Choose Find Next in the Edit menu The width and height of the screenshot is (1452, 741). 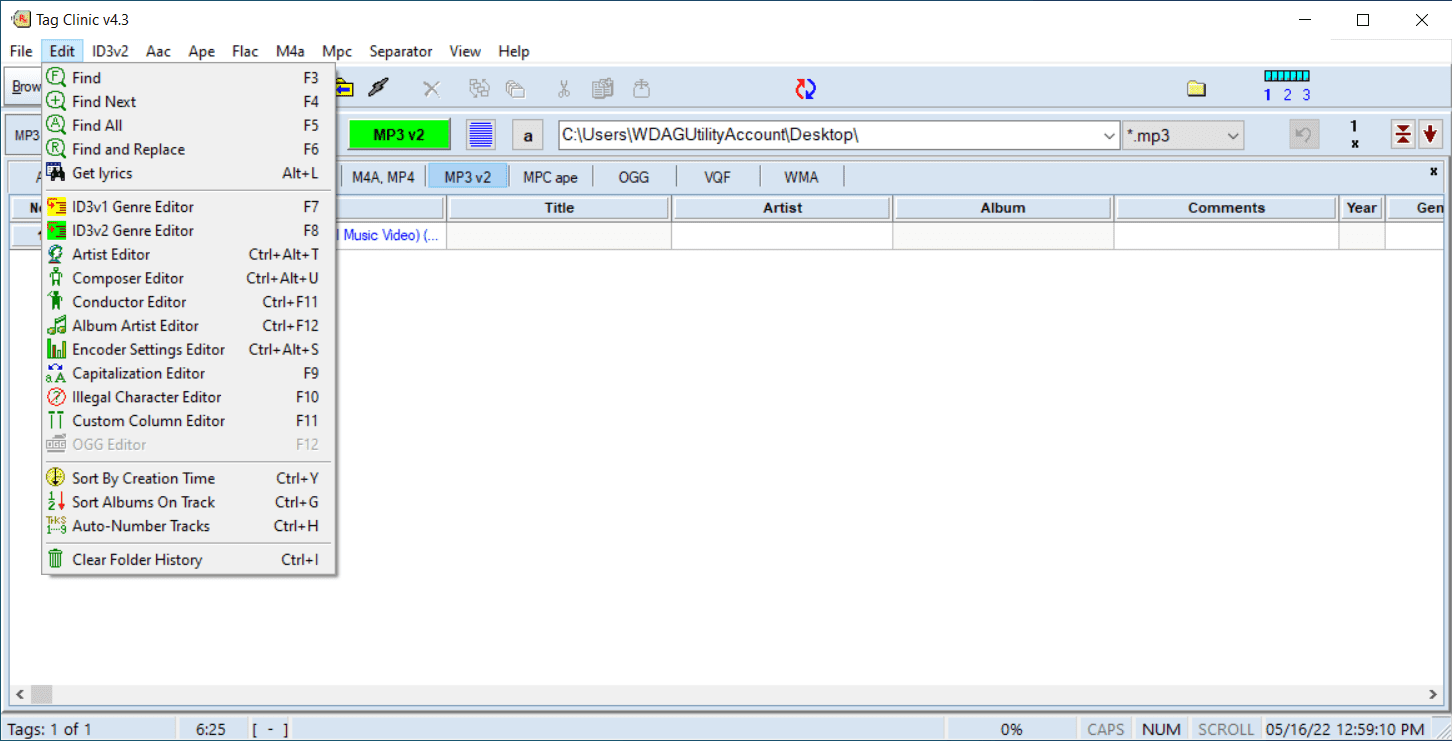188,102
